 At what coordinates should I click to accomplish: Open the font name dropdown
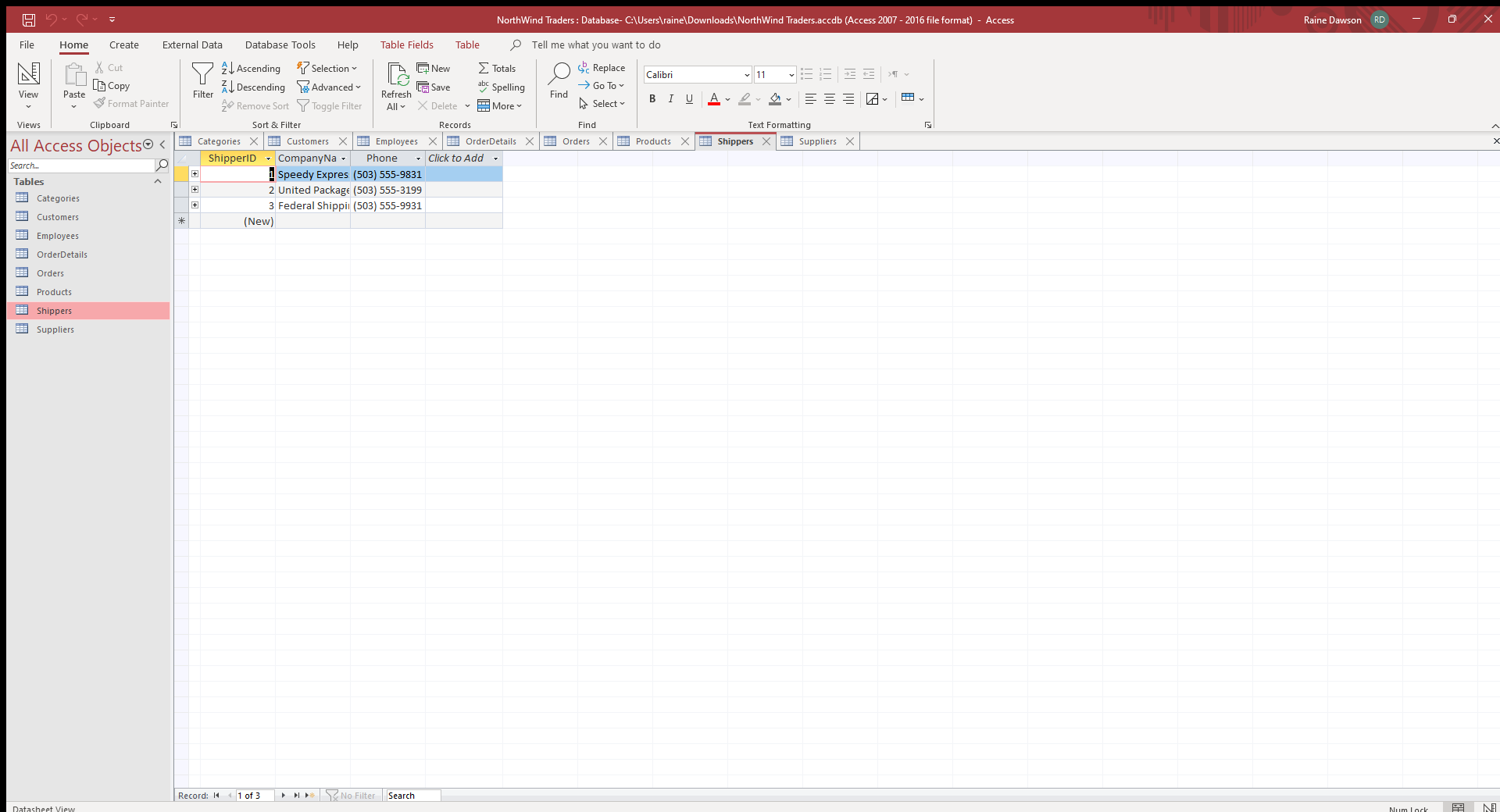[747, 75]
